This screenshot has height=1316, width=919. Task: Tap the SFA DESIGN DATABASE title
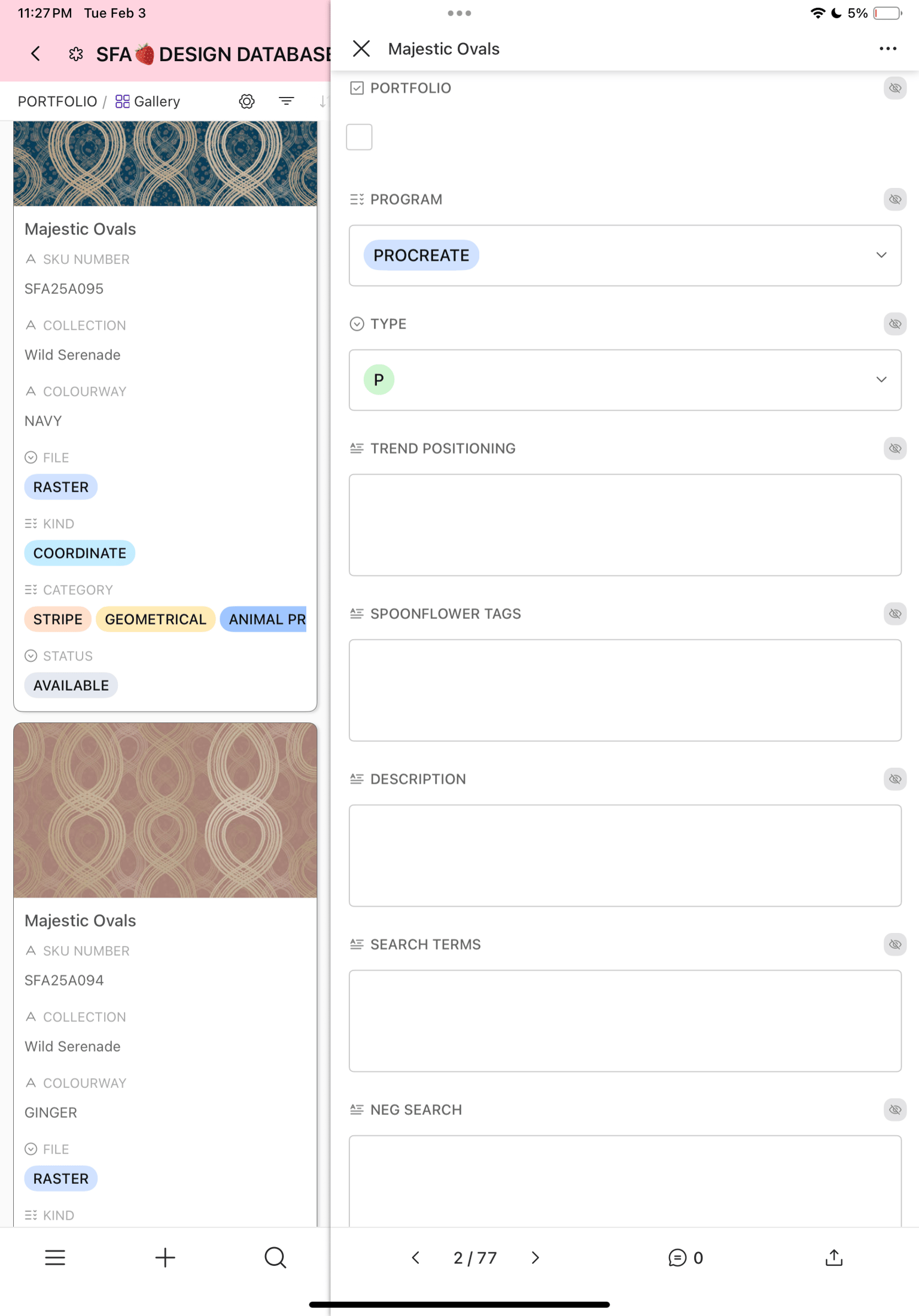point(214,54)
